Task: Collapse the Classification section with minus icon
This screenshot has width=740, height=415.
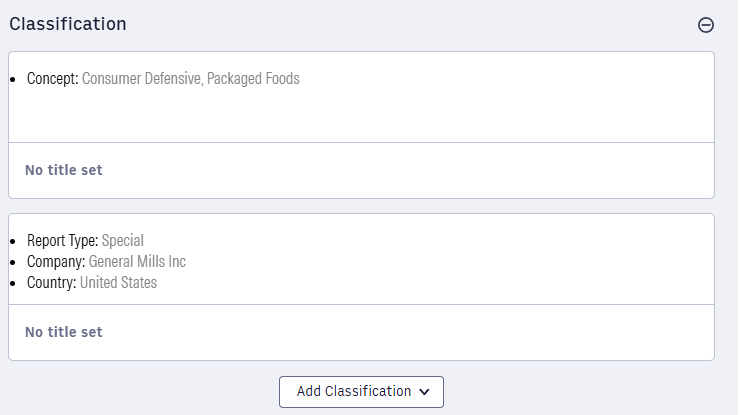Action: pyautogui.click(x=706, y=25)
